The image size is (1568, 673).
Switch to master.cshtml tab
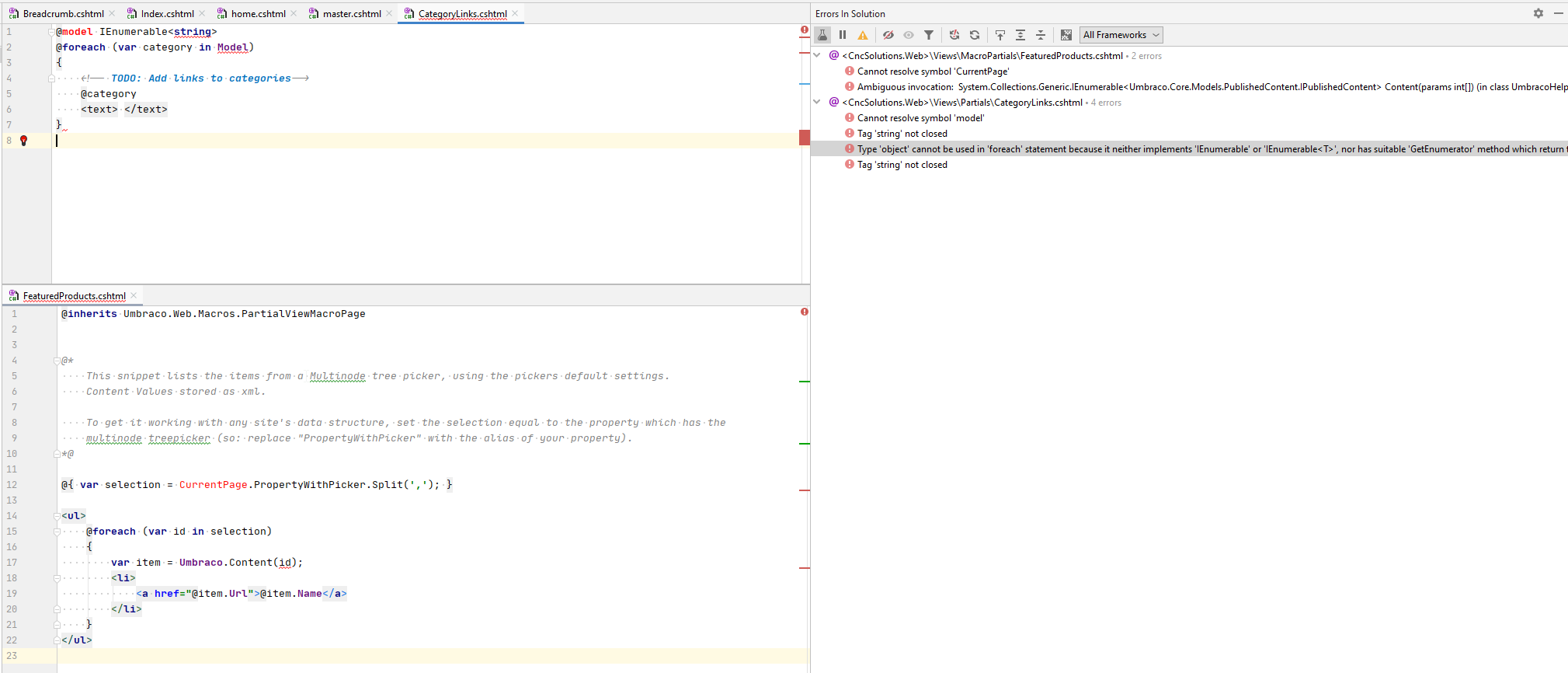coord(352,14)
